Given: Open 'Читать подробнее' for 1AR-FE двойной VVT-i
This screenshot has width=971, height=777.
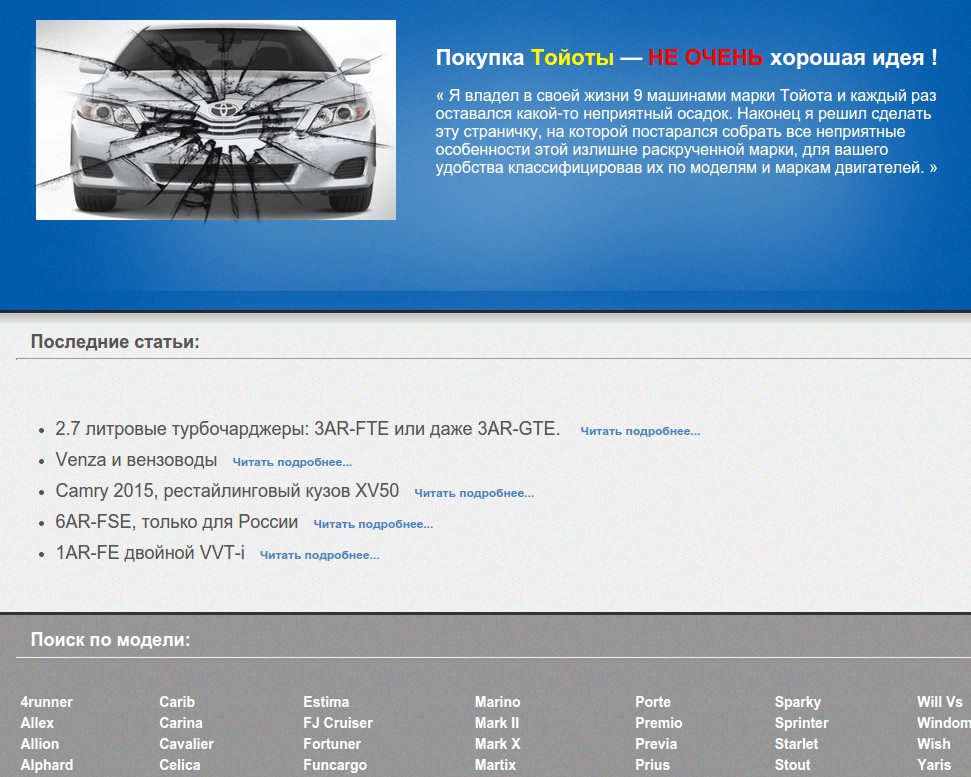Looking at the screenshot, I should 319,555.
